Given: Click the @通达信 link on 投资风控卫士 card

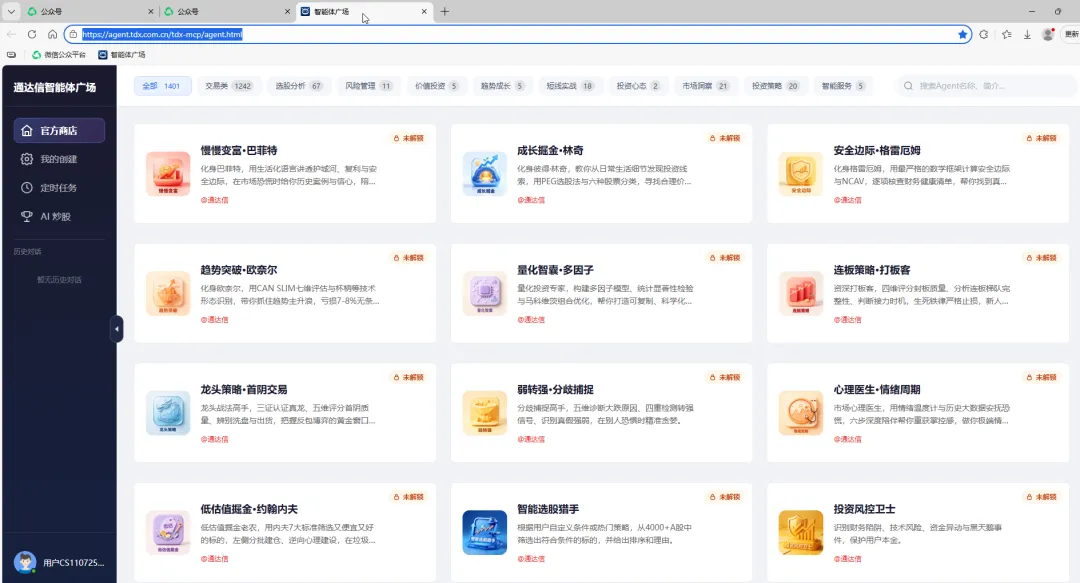Looking at the screenshot, I should coord(847,559).
